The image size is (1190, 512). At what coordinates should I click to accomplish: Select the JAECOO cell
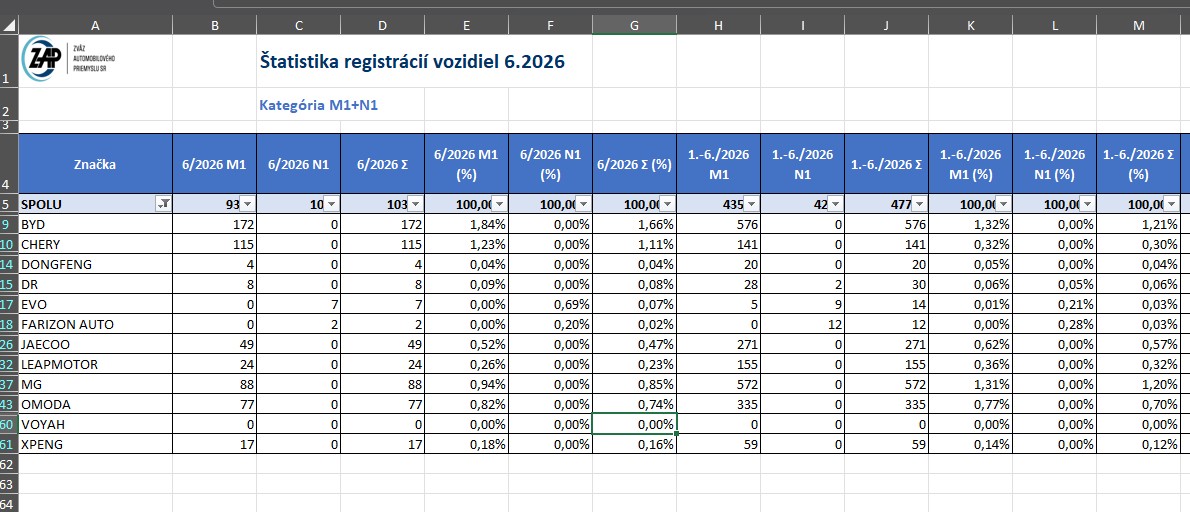95,344
